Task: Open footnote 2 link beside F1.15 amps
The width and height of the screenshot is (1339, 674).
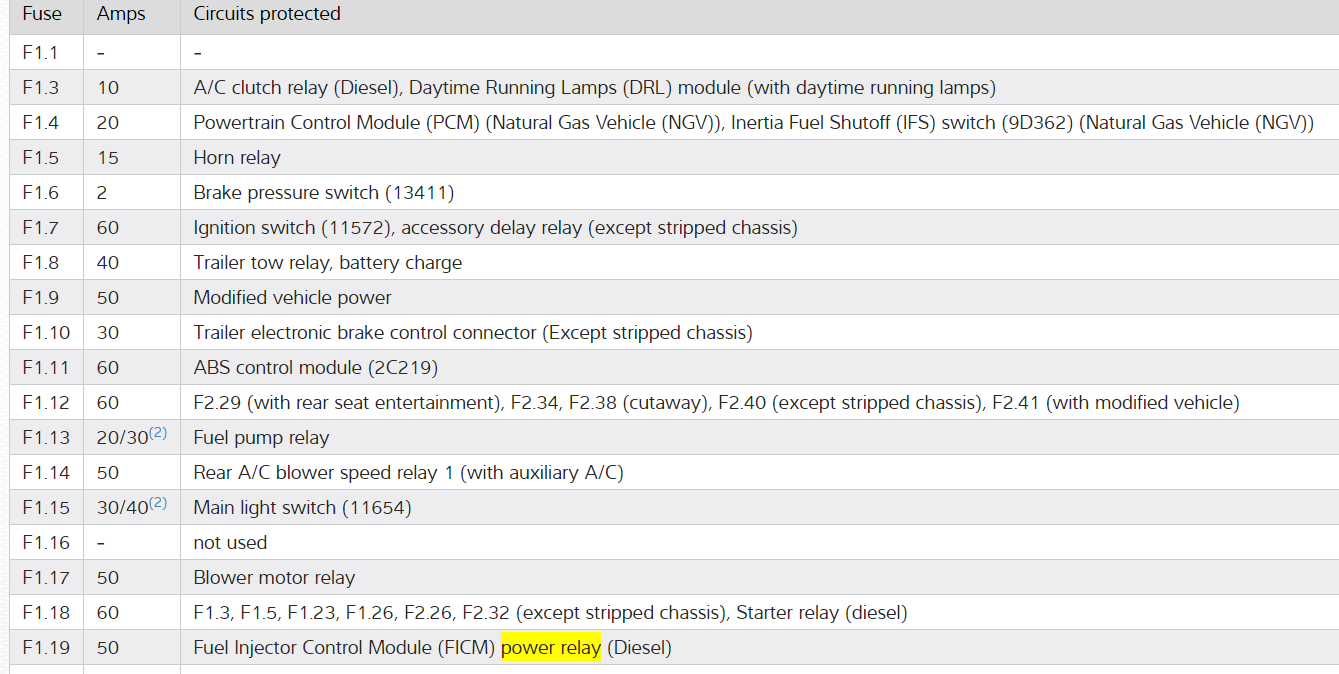Action: (158, 503)
